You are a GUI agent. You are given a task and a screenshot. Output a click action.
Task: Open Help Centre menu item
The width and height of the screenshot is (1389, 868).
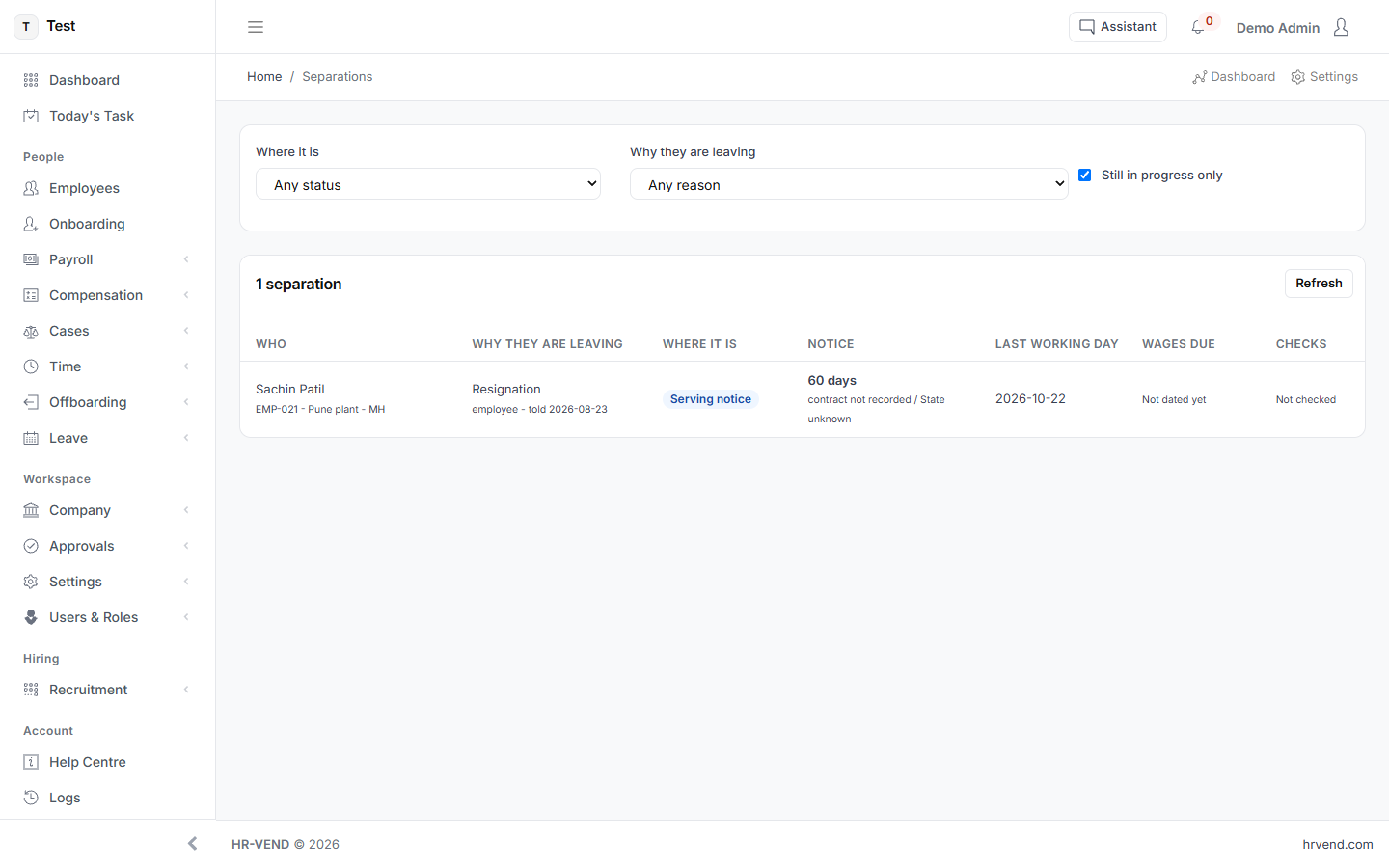point(107,762)
